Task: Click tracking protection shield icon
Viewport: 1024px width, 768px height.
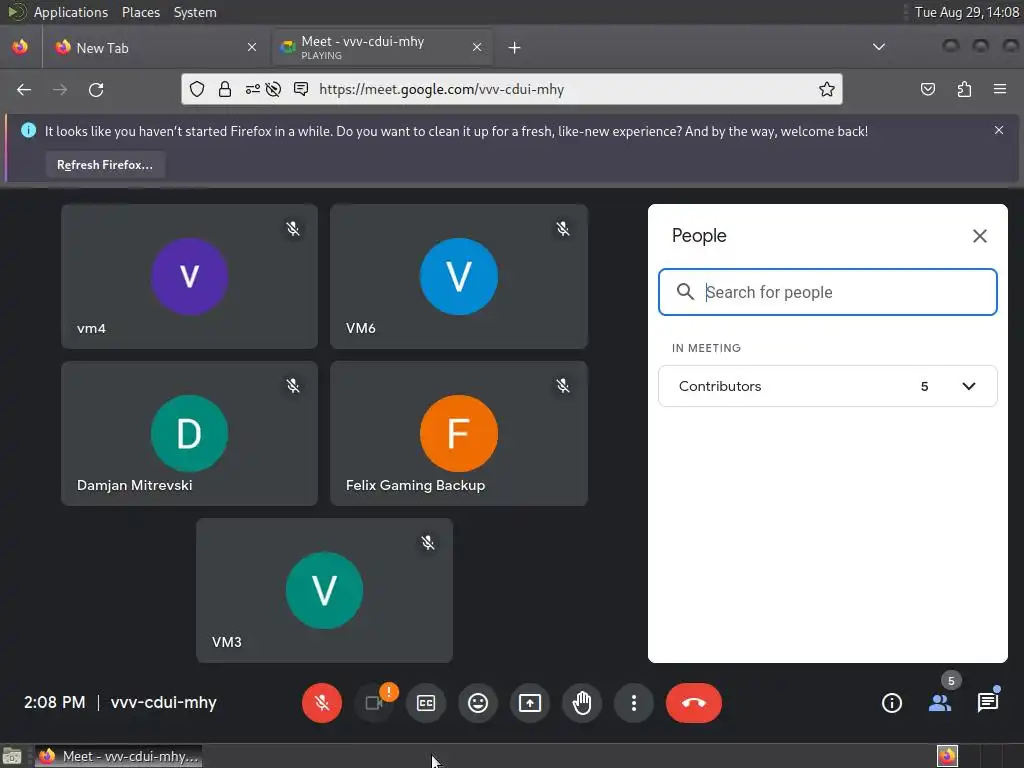Action: 197,89
